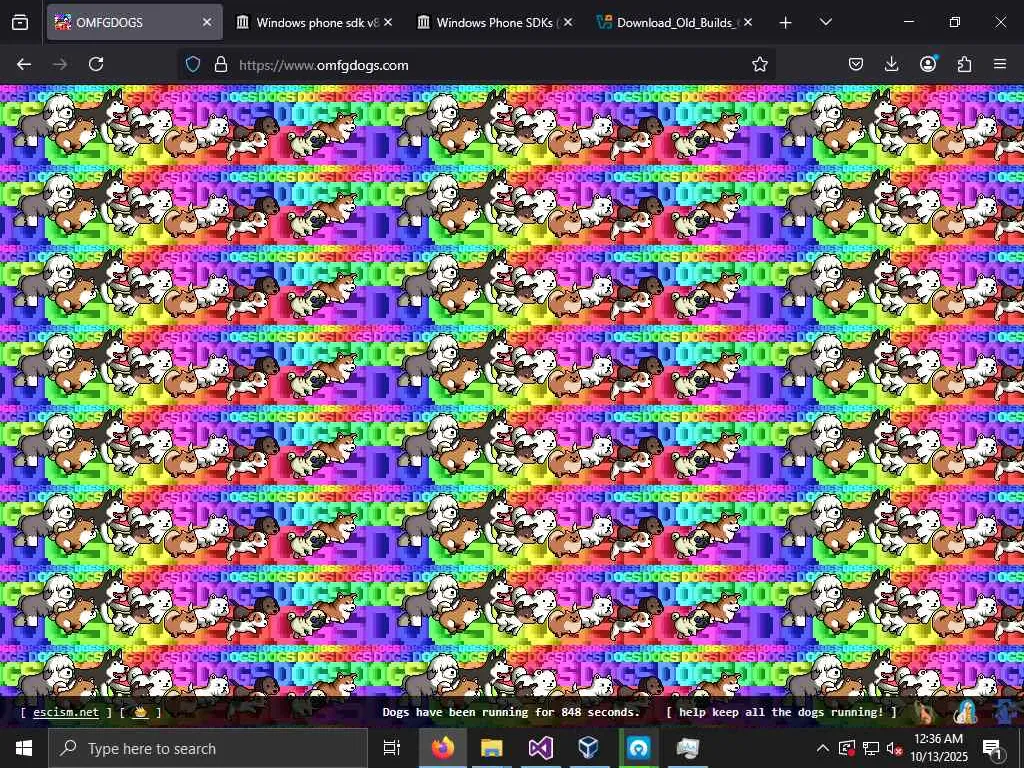Open a new tab with plus button

click(x=786, y=23)
